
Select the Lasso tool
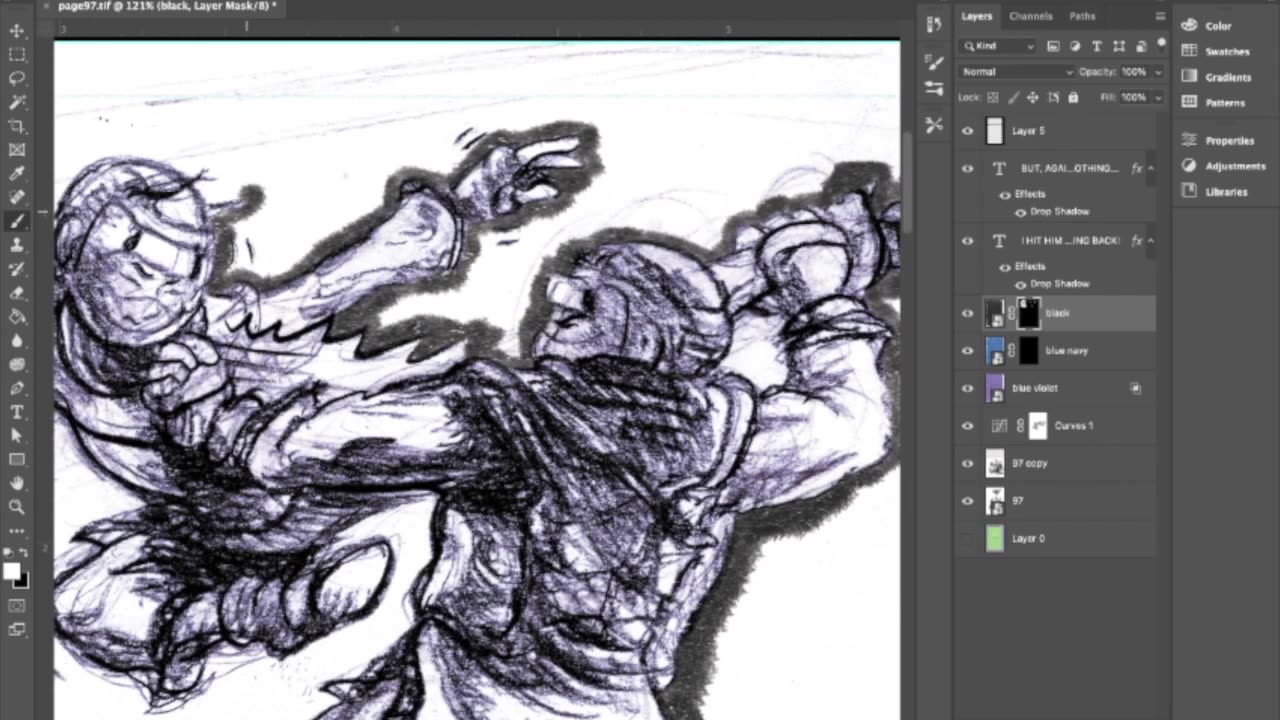17,79
